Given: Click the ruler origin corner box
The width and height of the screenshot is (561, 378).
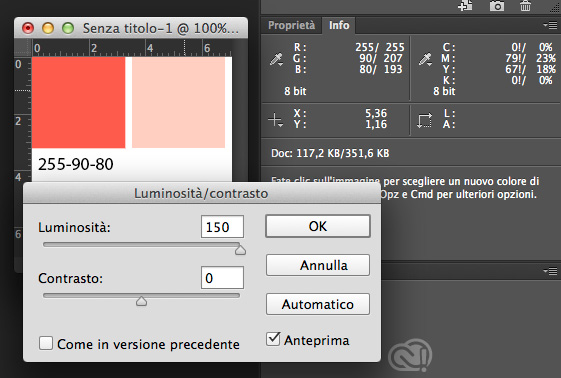Looking at the screenshot, I should coord(23,48).
